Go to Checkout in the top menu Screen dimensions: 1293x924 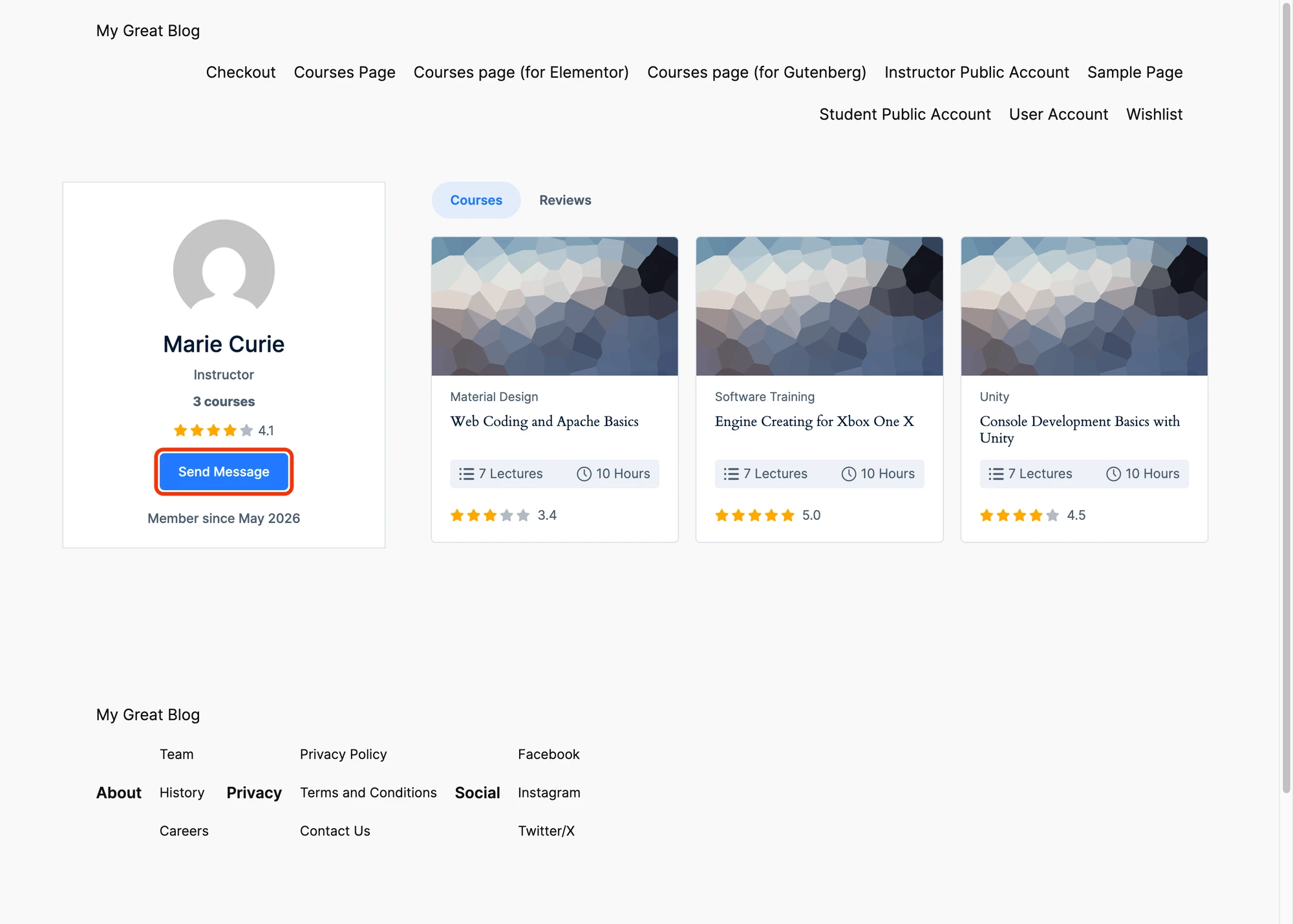pyautogui.click(x=240, y=72)
